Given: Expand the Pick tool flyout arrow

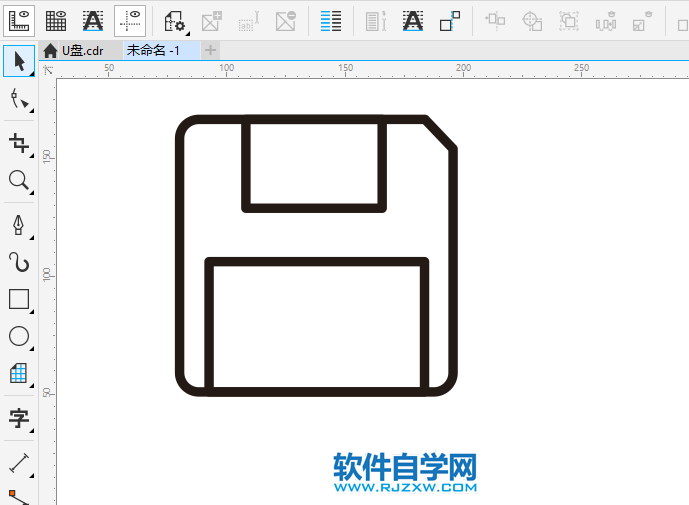Looking at the screenshot, I should click(32, 74).
